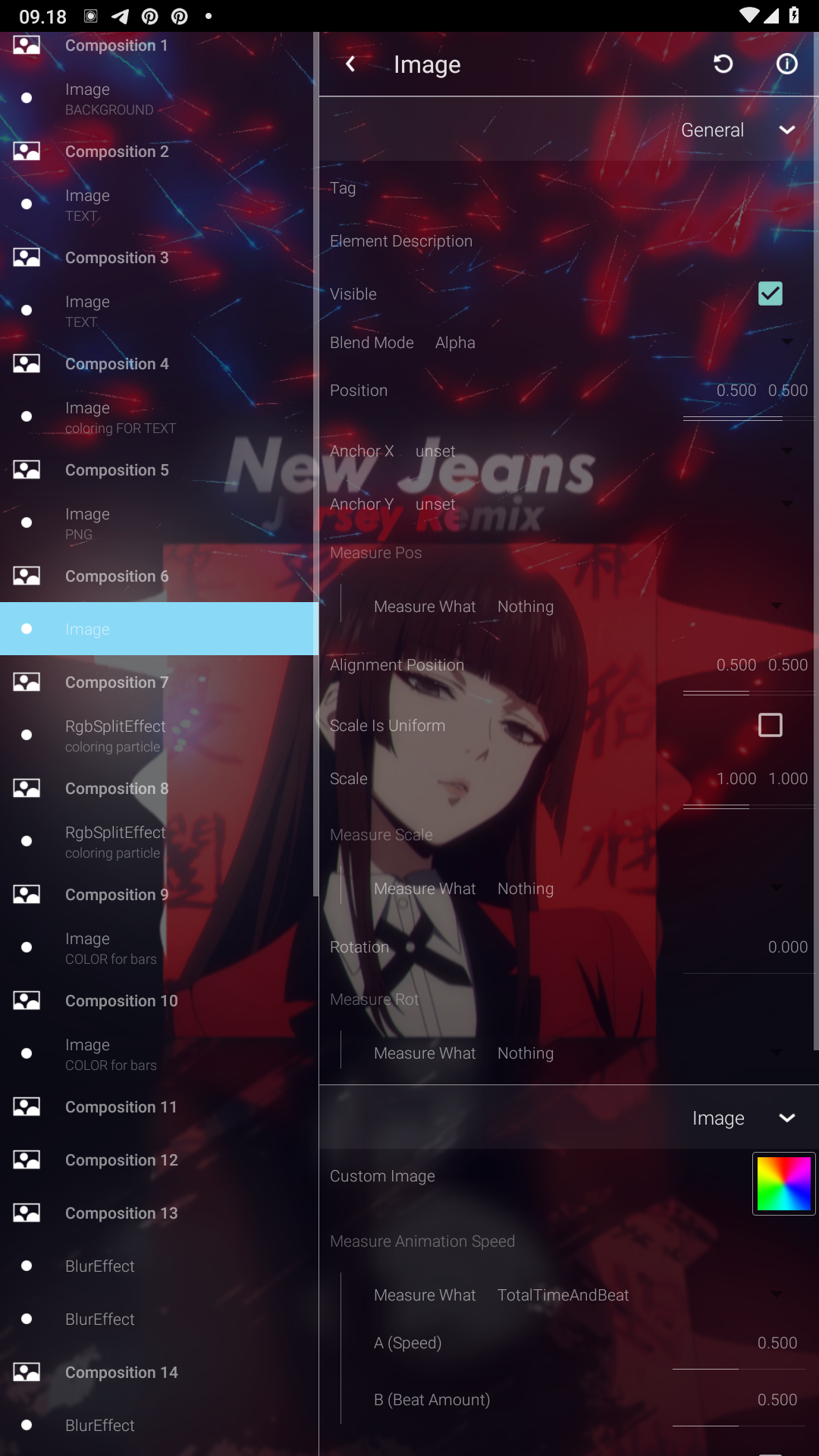
Task: Edit the A (Speed) value 0.500
Action: coord(777,1343)
